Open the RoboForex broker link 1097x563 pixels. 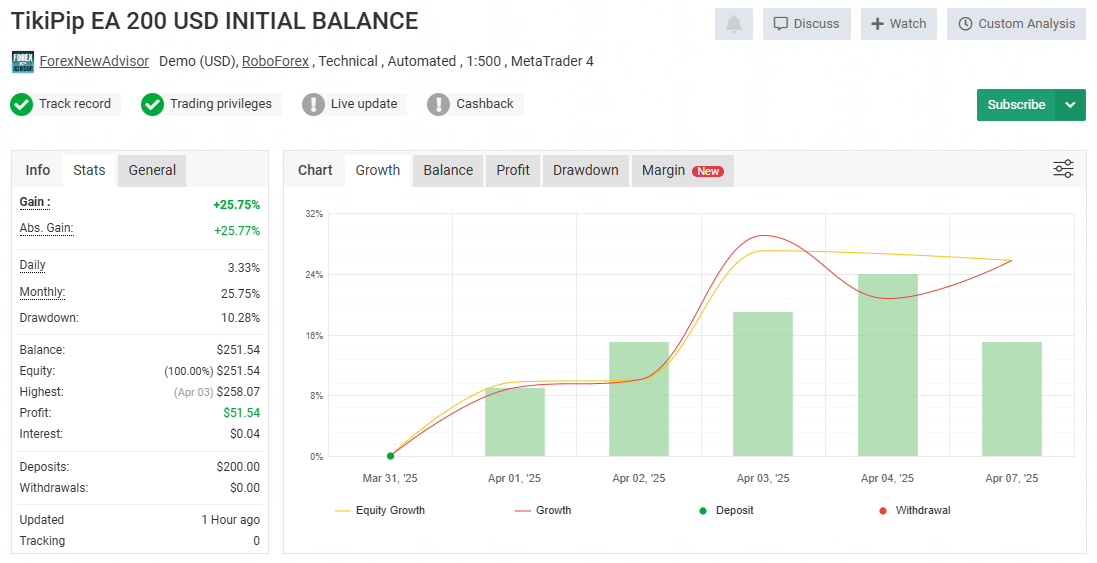[275, 62]
